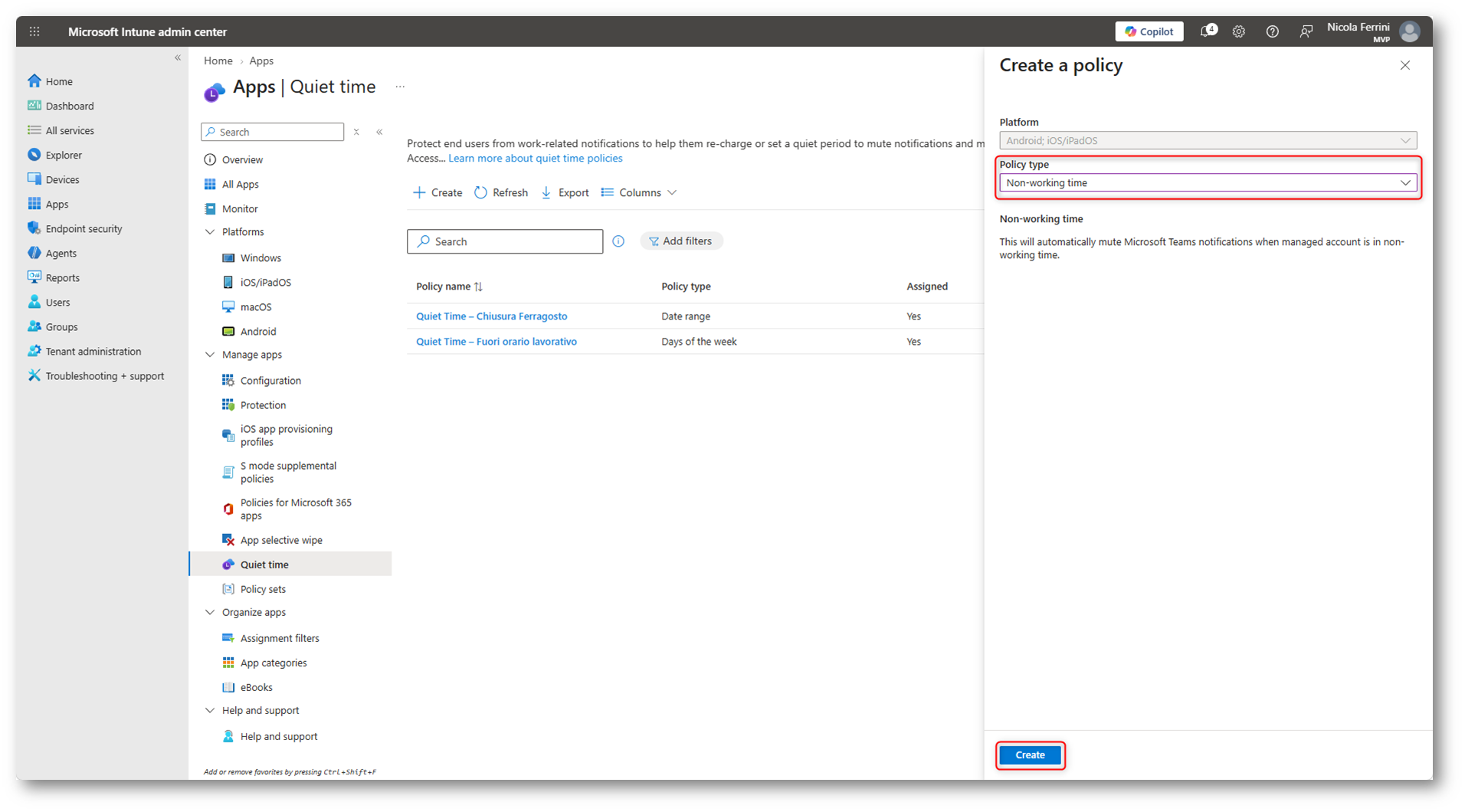The image size is (1465, 812).
Task: Collapse the Manage apps section
Action: point(210,355)
